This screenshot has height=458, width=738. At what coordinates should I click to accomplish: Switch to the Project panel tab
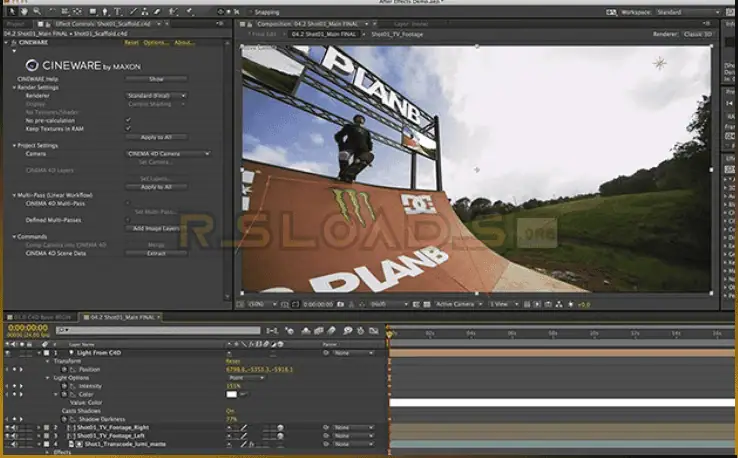[x=16, y=24]
